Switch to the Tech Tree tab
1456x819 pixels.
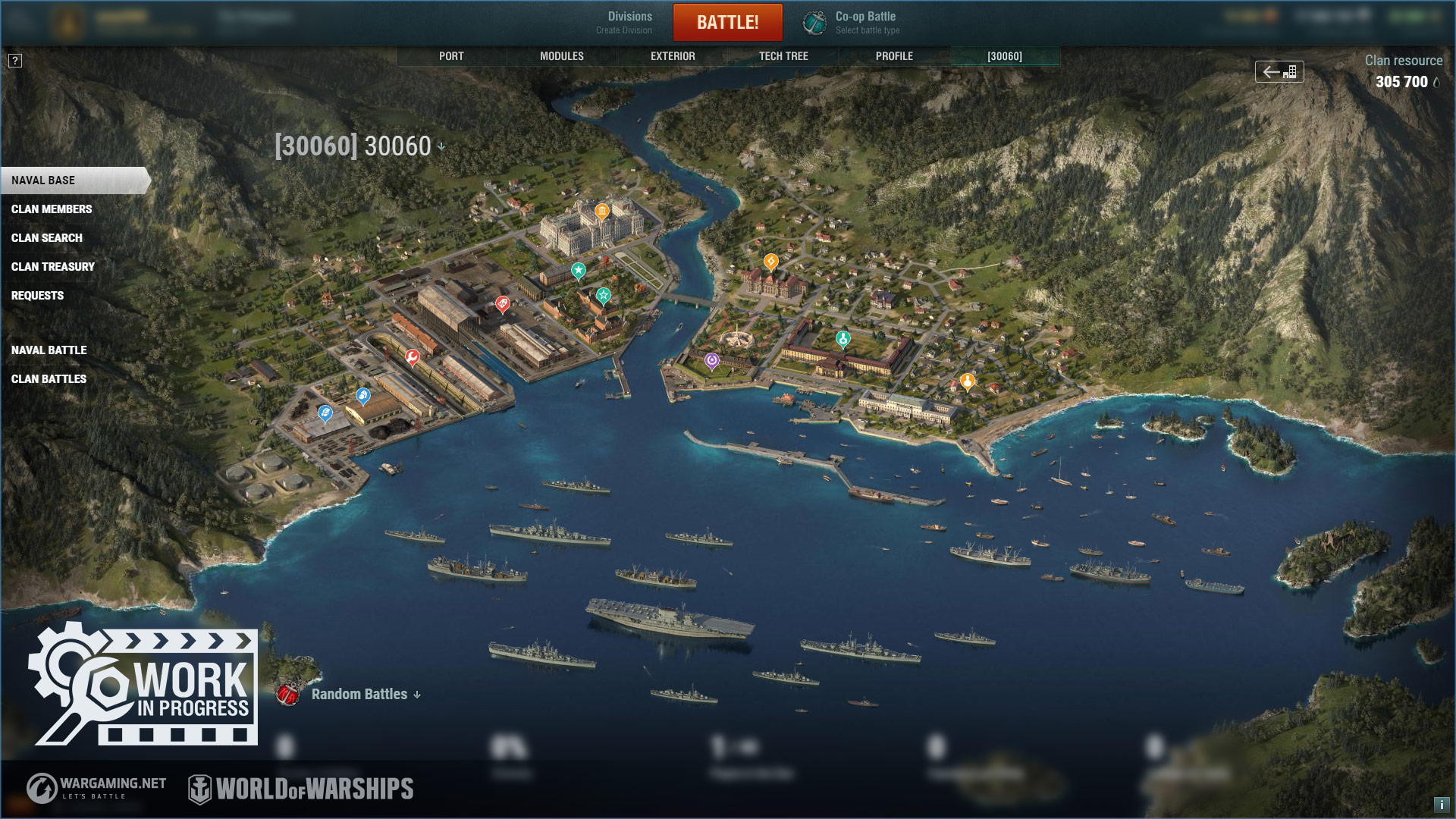pos(783,56)
